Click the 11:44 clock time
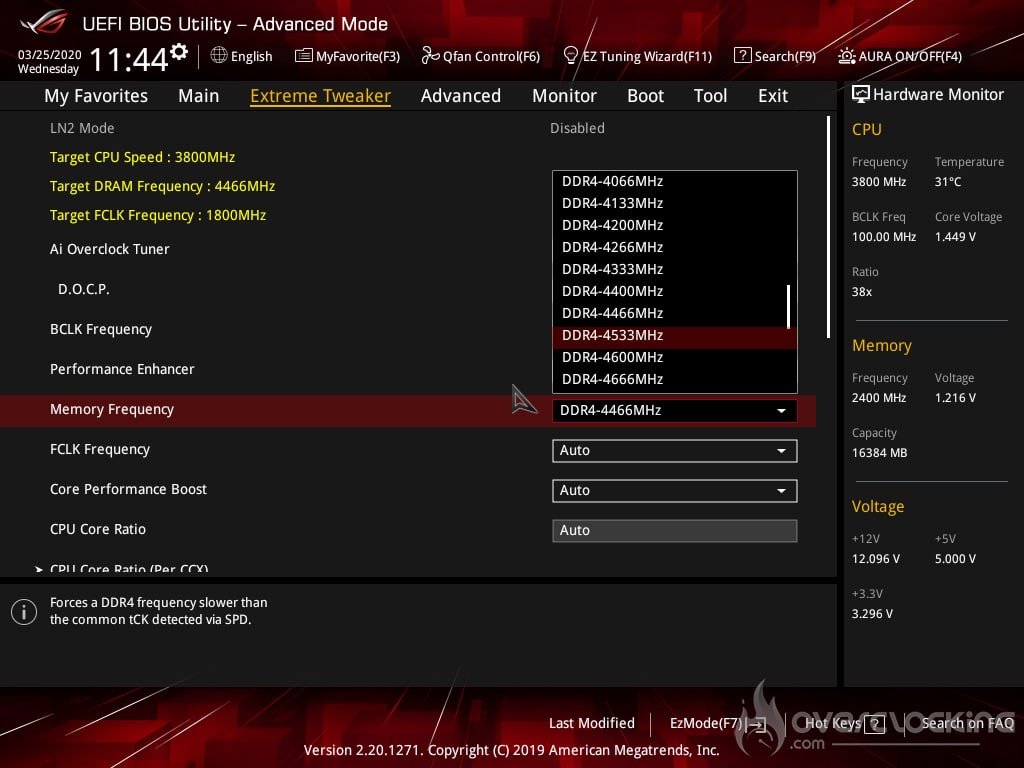The image size is (1024, 768). click(129, 60)
